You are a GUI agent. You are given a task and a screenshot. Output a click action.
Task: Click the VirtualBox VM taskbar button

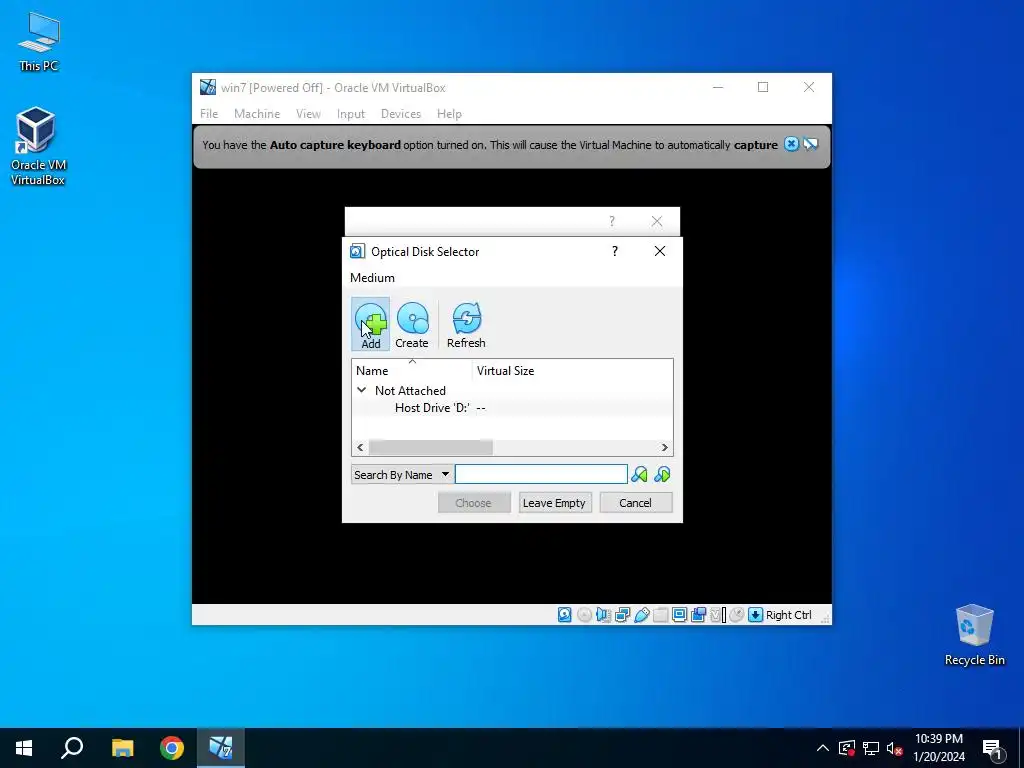coord(221,748)
